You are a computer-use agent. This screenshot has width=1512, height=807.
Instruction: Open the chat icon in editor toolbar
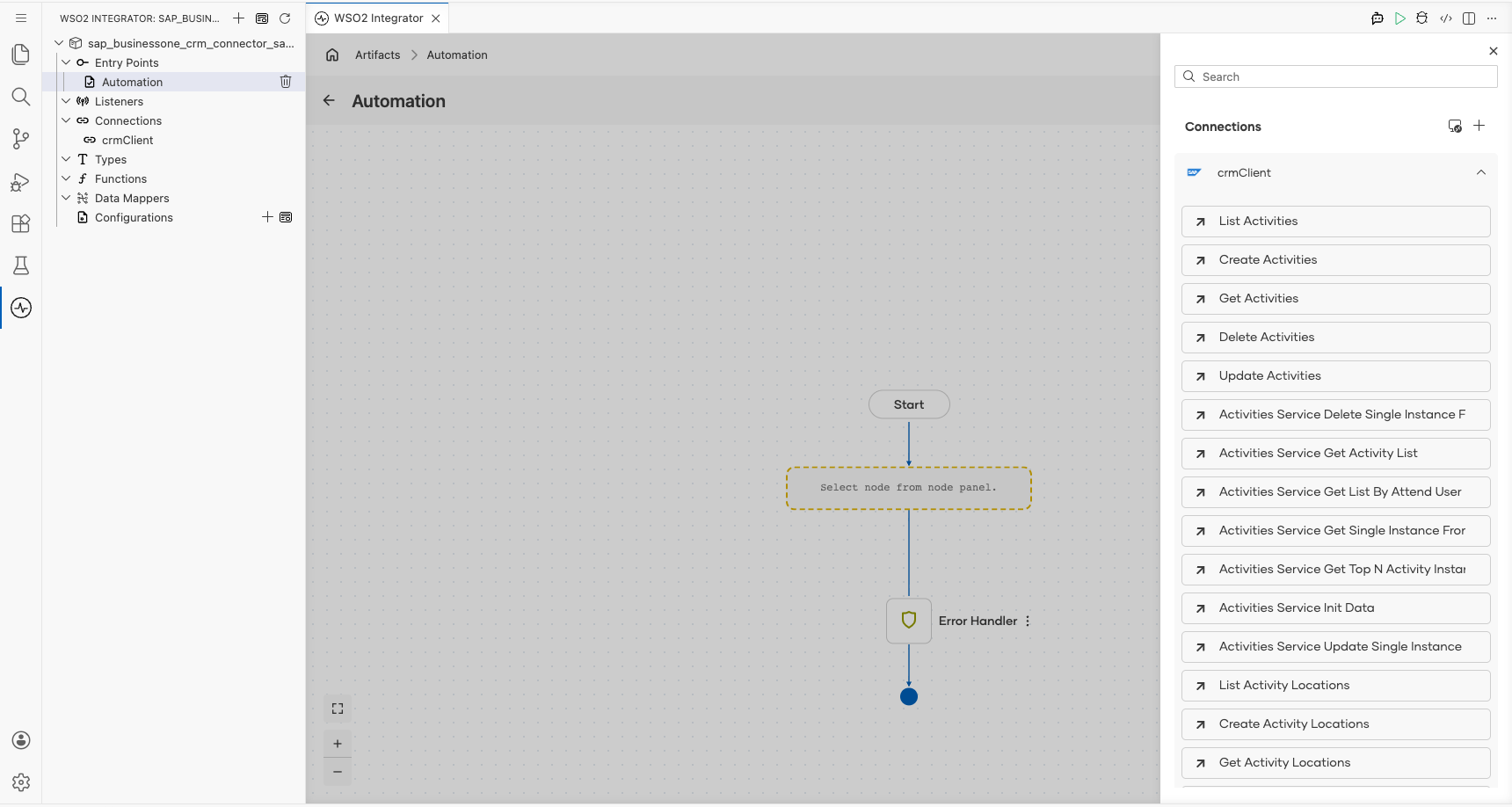pyautogui.click(x=1378, y=18)
